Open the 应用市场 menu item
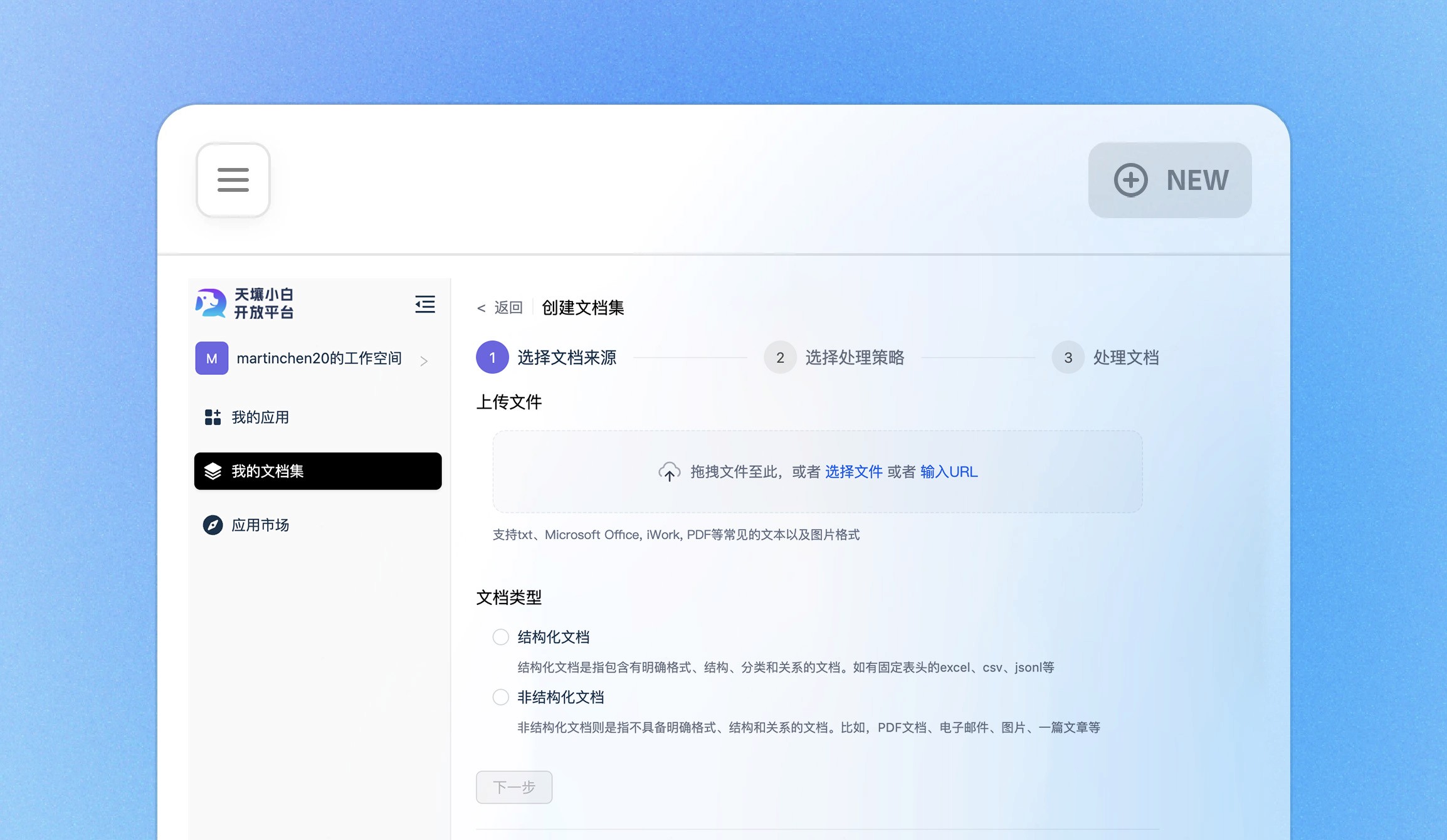 (260, 525)
